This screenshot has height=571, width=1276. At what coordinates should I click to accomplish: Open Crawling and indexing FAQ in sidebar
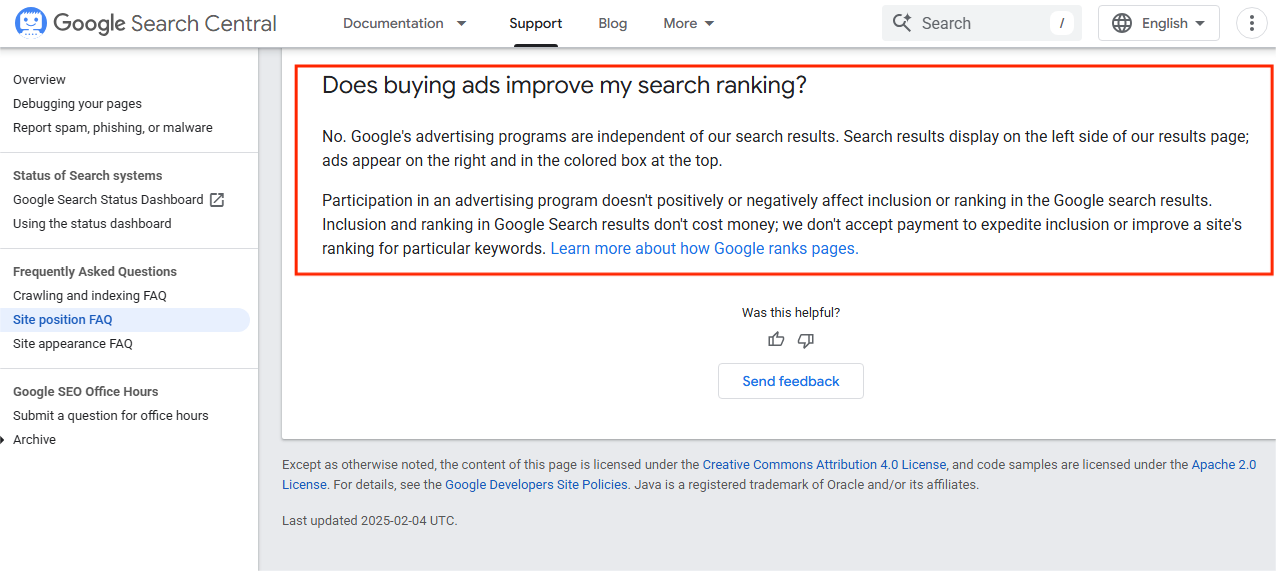coord(90,296)
